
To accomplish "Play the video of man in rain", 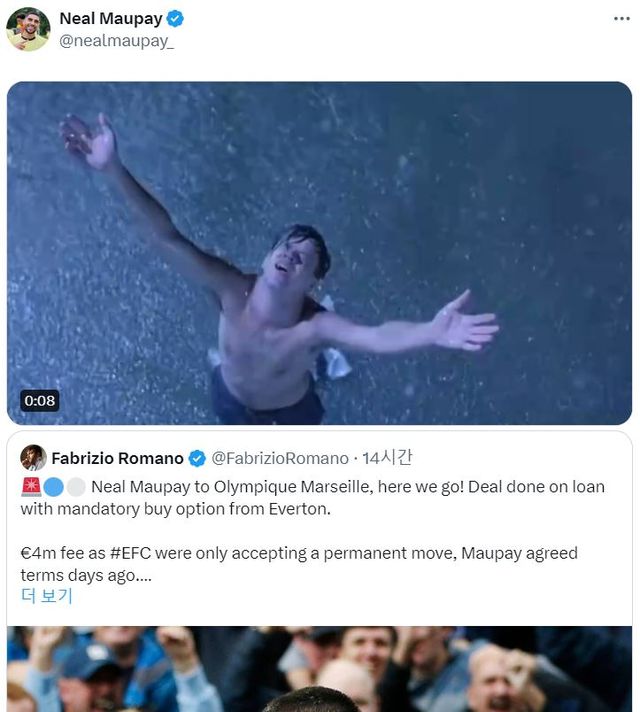I will click(x=319, y=253).
